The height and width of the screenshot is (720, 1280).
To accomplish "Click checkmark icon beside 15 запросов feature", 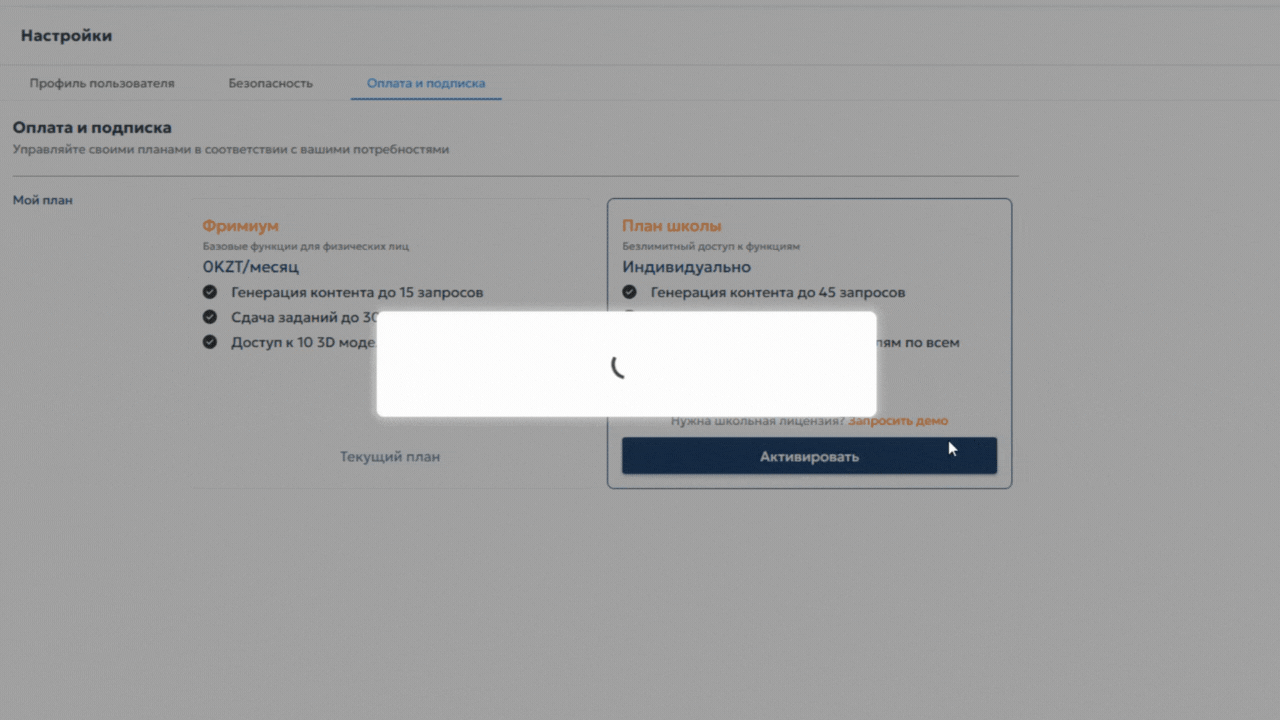I will coord(210,292).
